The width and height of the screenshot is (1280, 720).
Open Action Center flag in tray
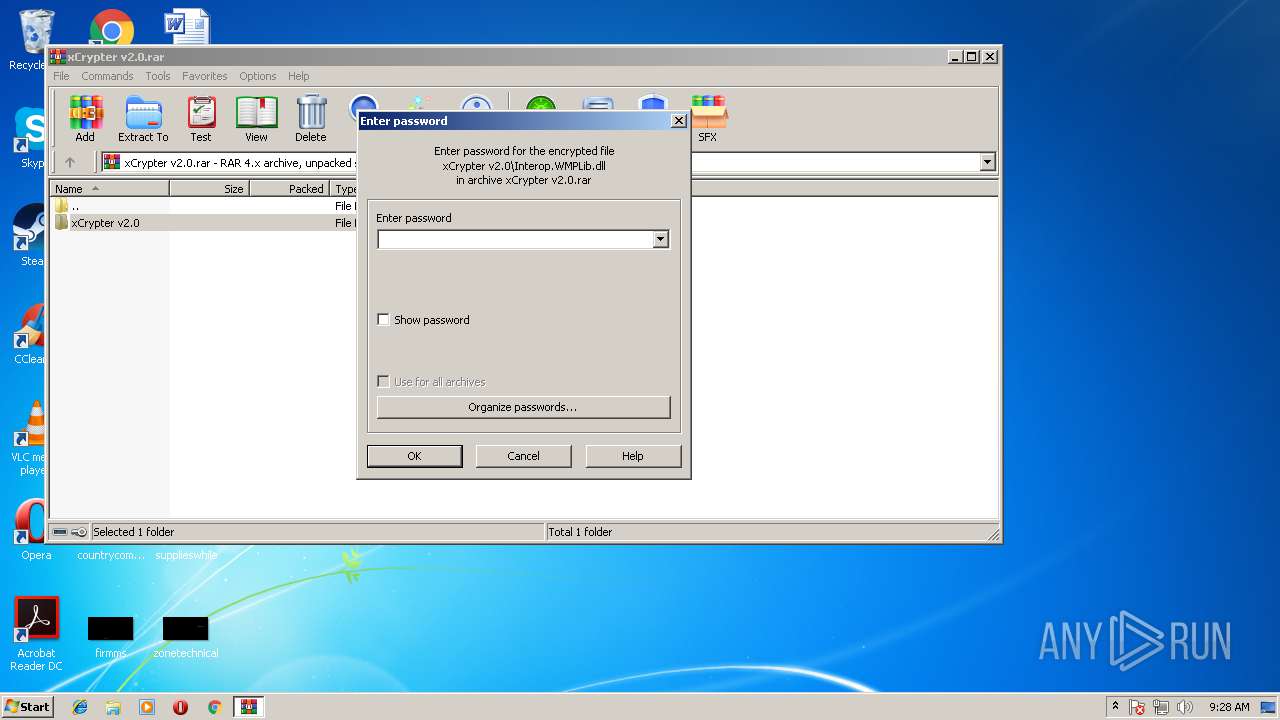click(x=1138, y=707)
